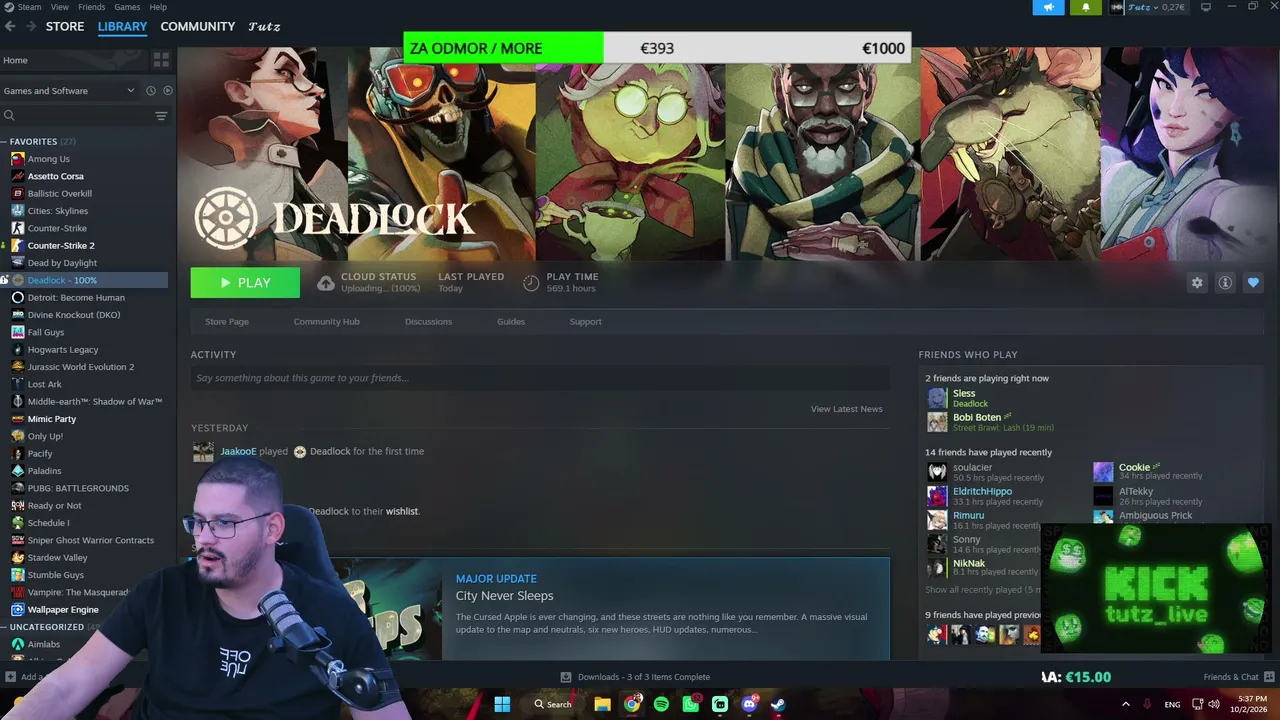The image size is (1280, 720).
Task: Open Discord from the taskbar
Action: 749,704
